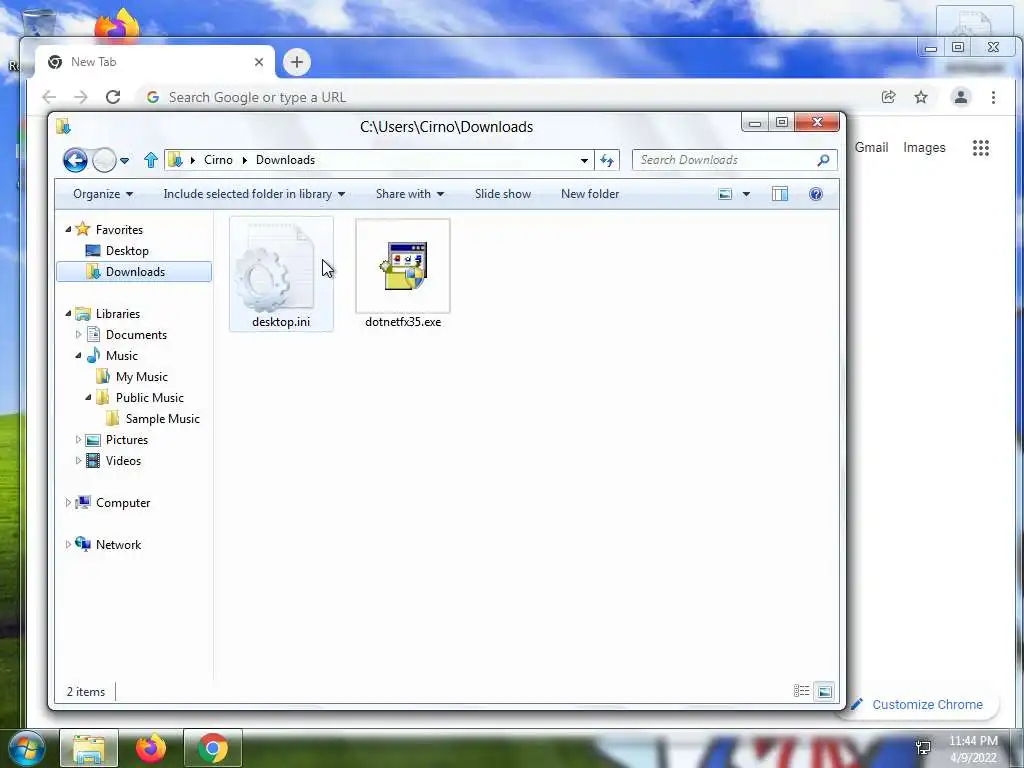Click the Chrome taskbar icon
1024x768 pixels.
coord(213,748)
